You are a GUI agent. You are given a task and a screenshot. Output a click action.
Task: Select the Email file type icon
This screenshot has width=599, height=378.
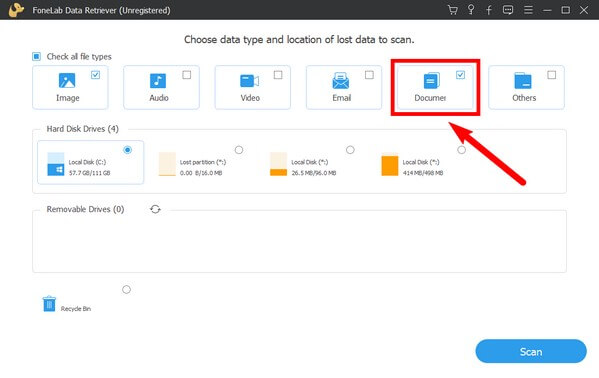pos(340,81)
